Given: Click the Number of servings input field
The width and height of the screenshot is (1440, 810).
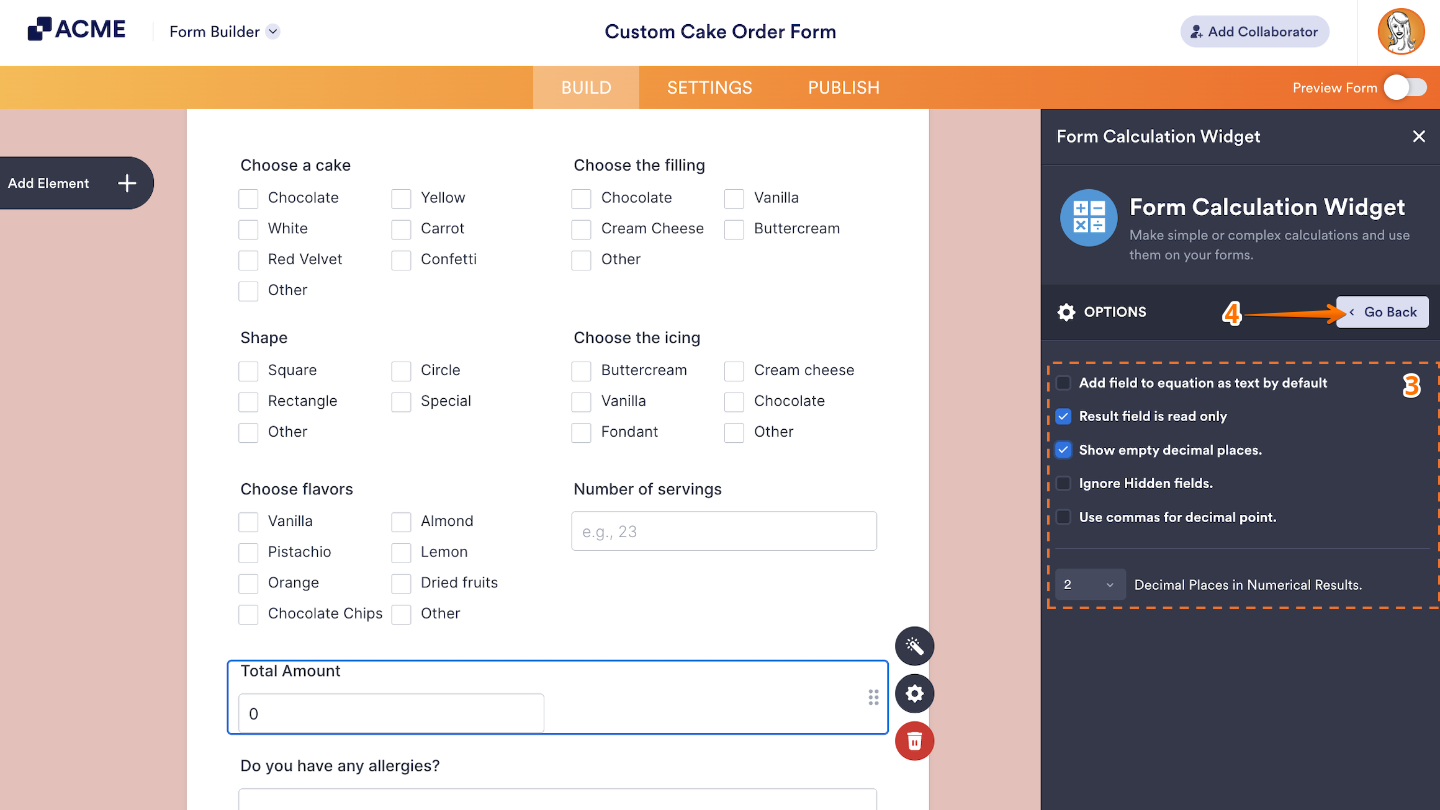Looking at the screenshot, I should pos(723,531).
